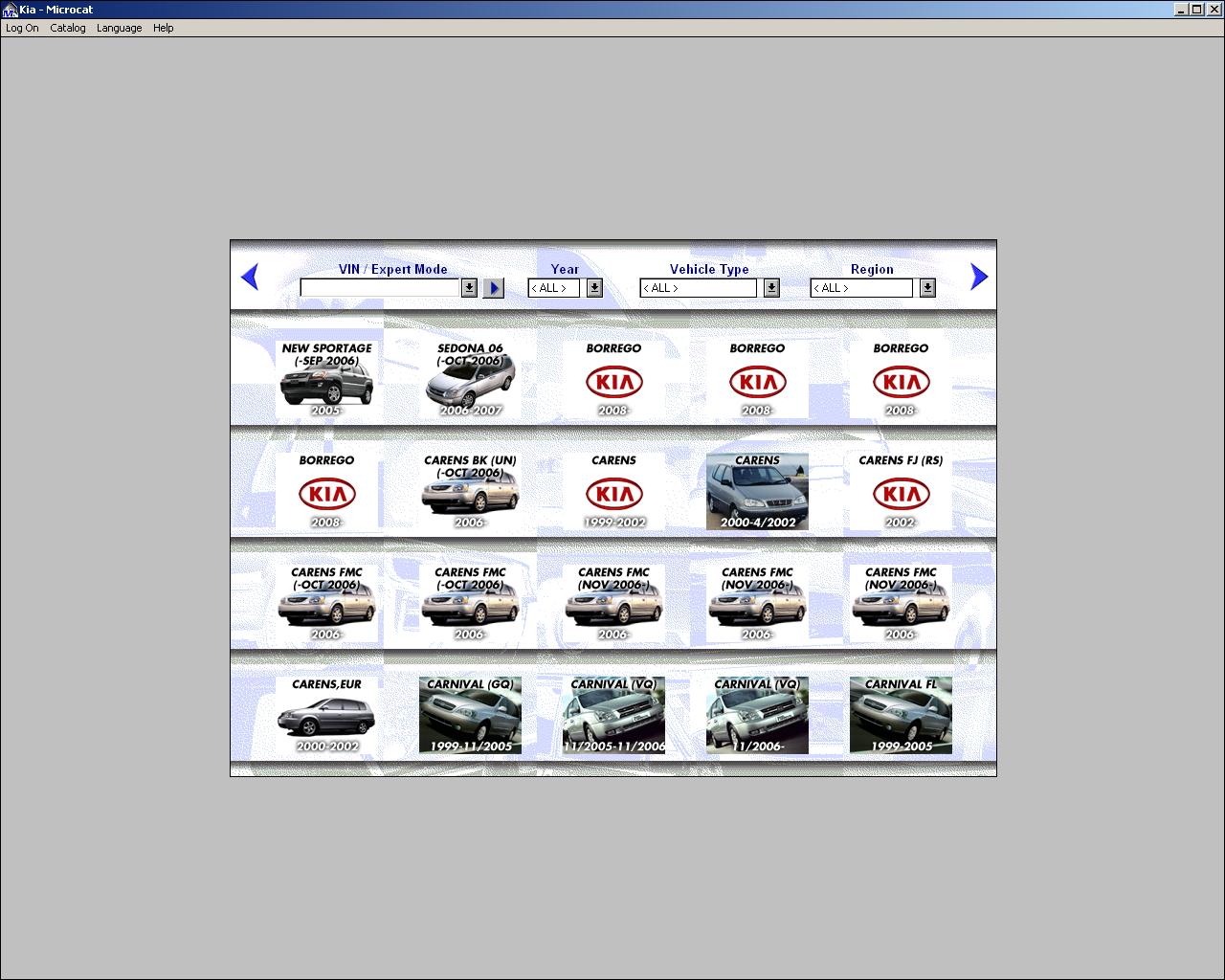Select the New Sportage 2005- model
1225x980 pixels.
pyautogui.click(x=326, y=379)
